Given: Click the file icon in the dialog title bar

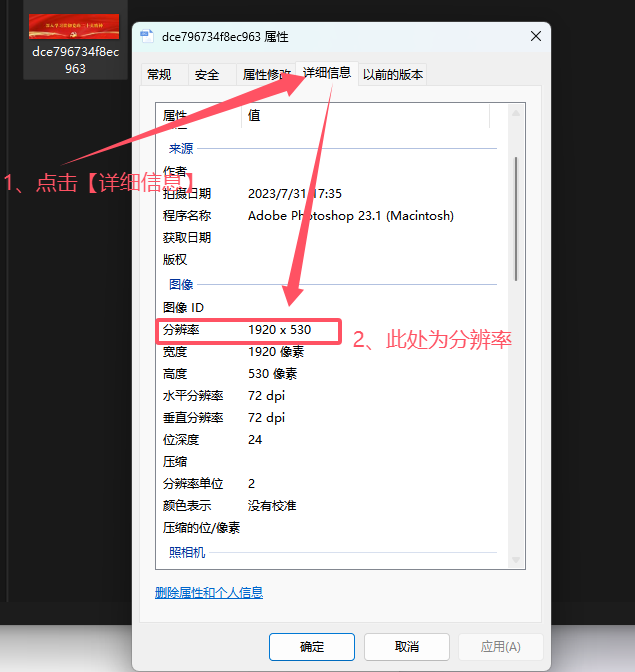Looking at the screenshot, I should tap(147, 36).
